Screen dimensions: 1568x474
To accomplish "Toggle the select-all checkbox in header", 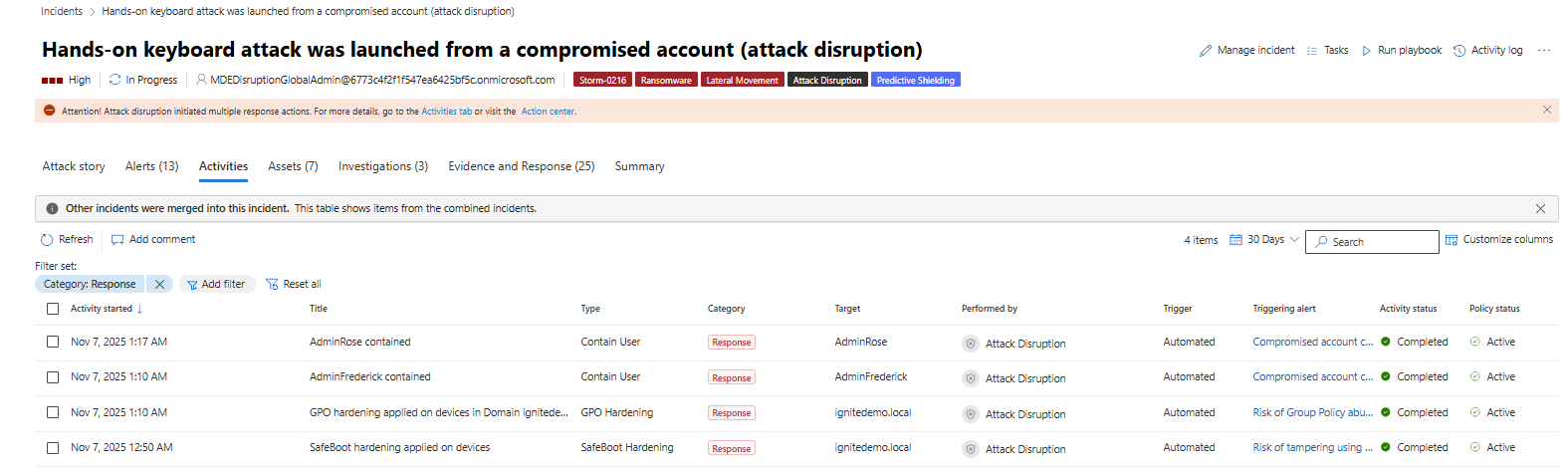I will (53, 309).
